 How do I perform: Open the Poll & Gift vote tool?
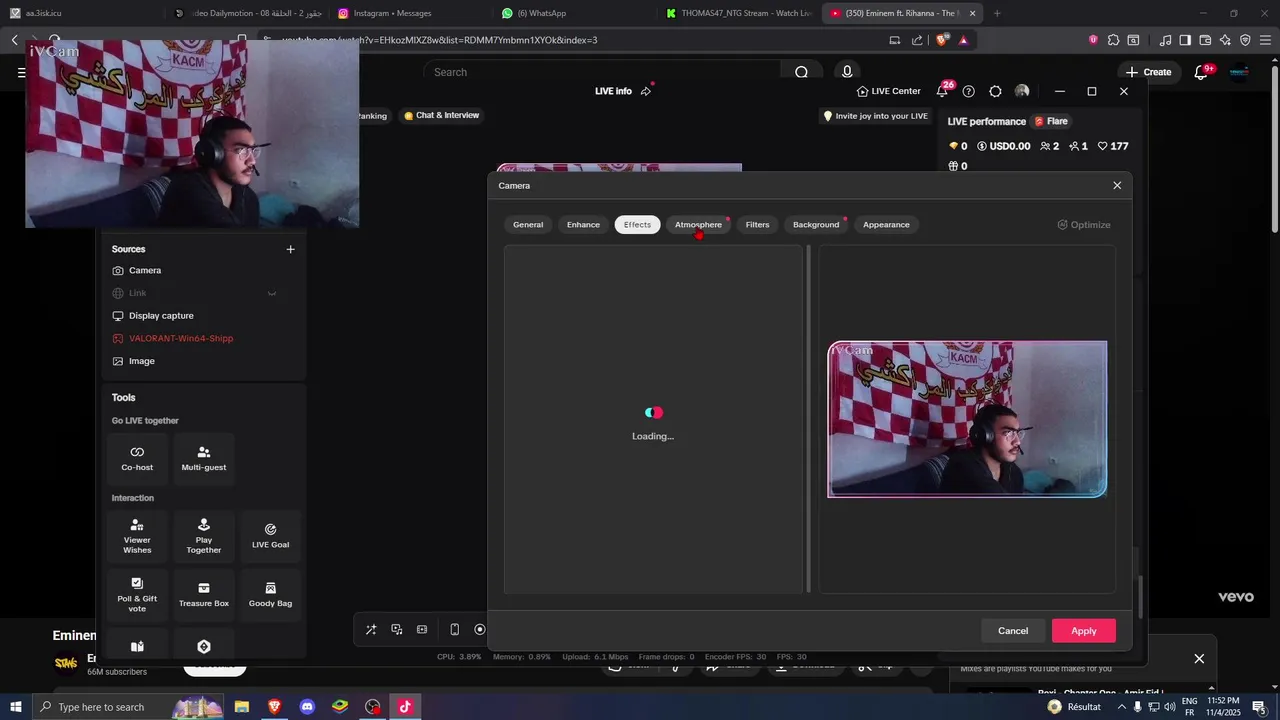137,595
